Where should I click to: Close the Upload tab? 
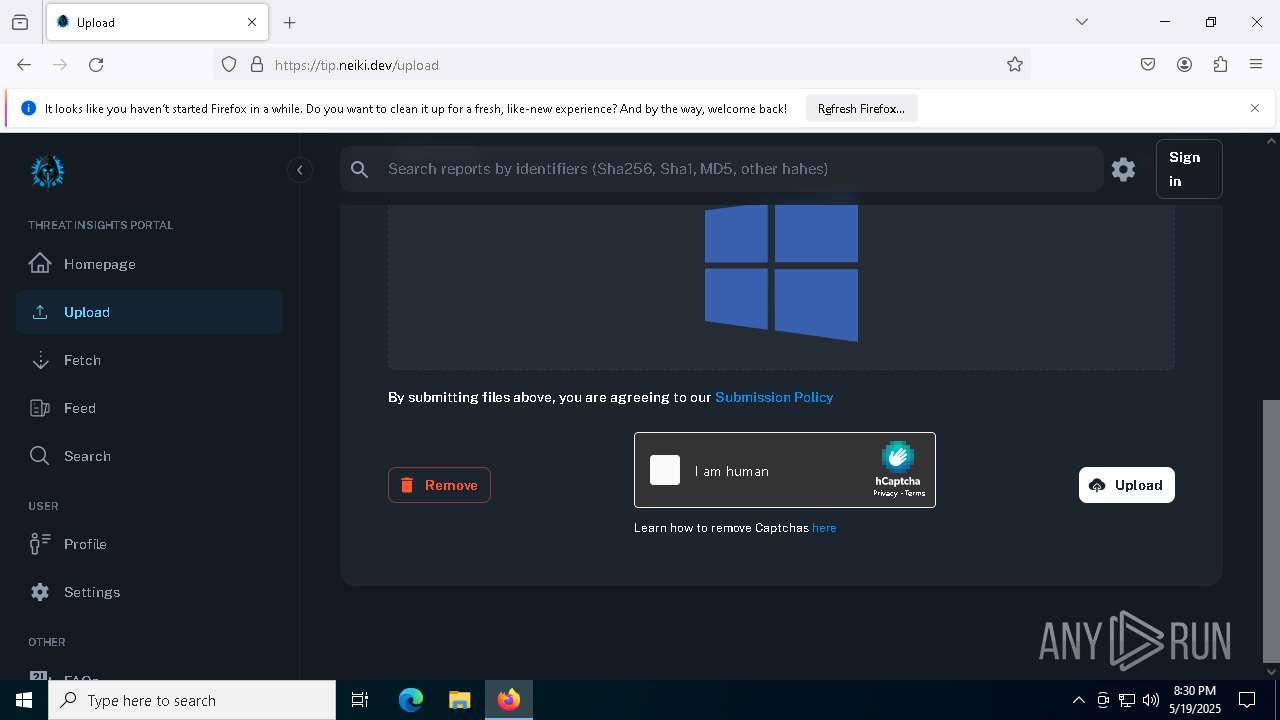[252, 22]
